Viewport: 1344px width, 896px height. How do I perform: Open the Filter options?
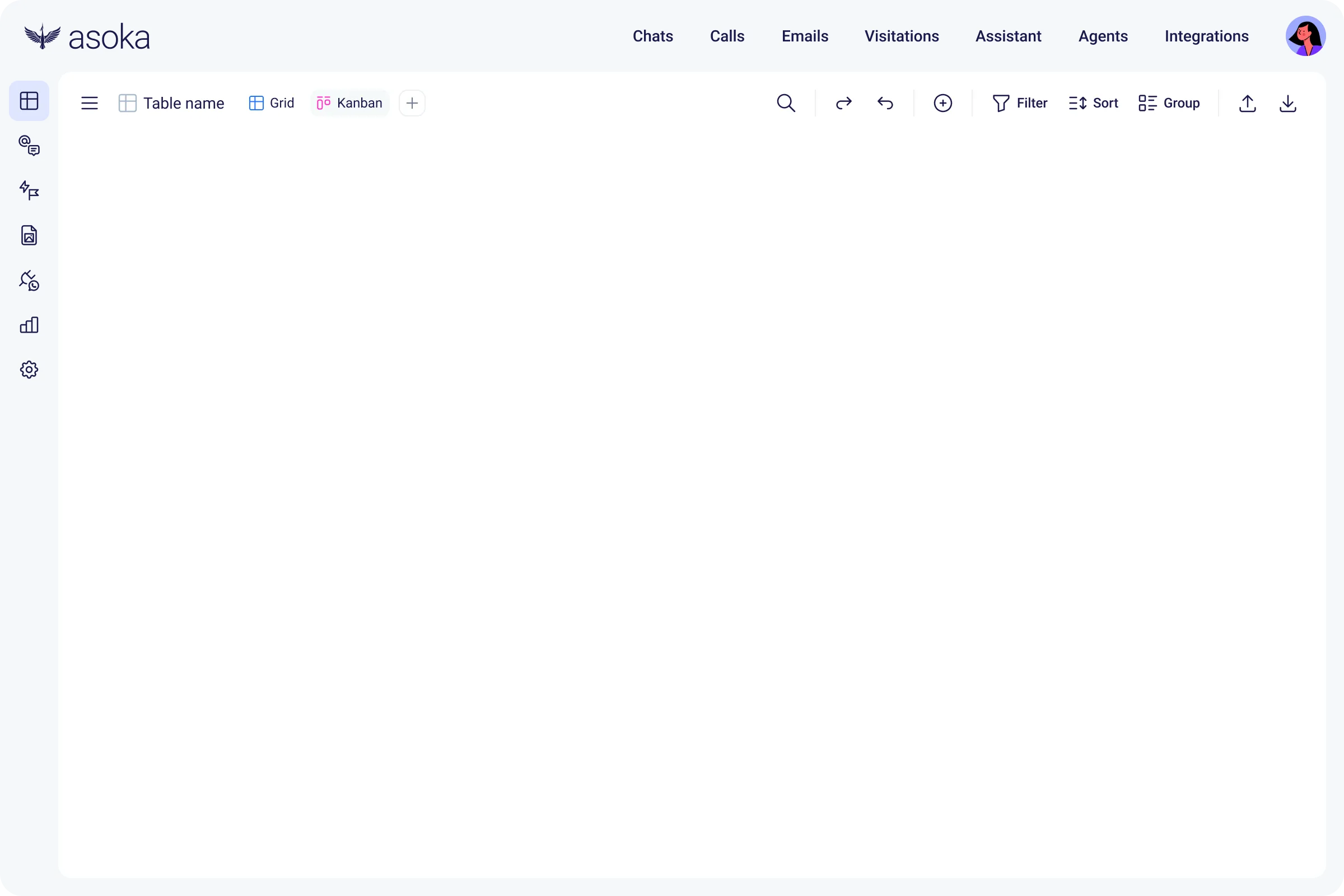pos(1020,104)
